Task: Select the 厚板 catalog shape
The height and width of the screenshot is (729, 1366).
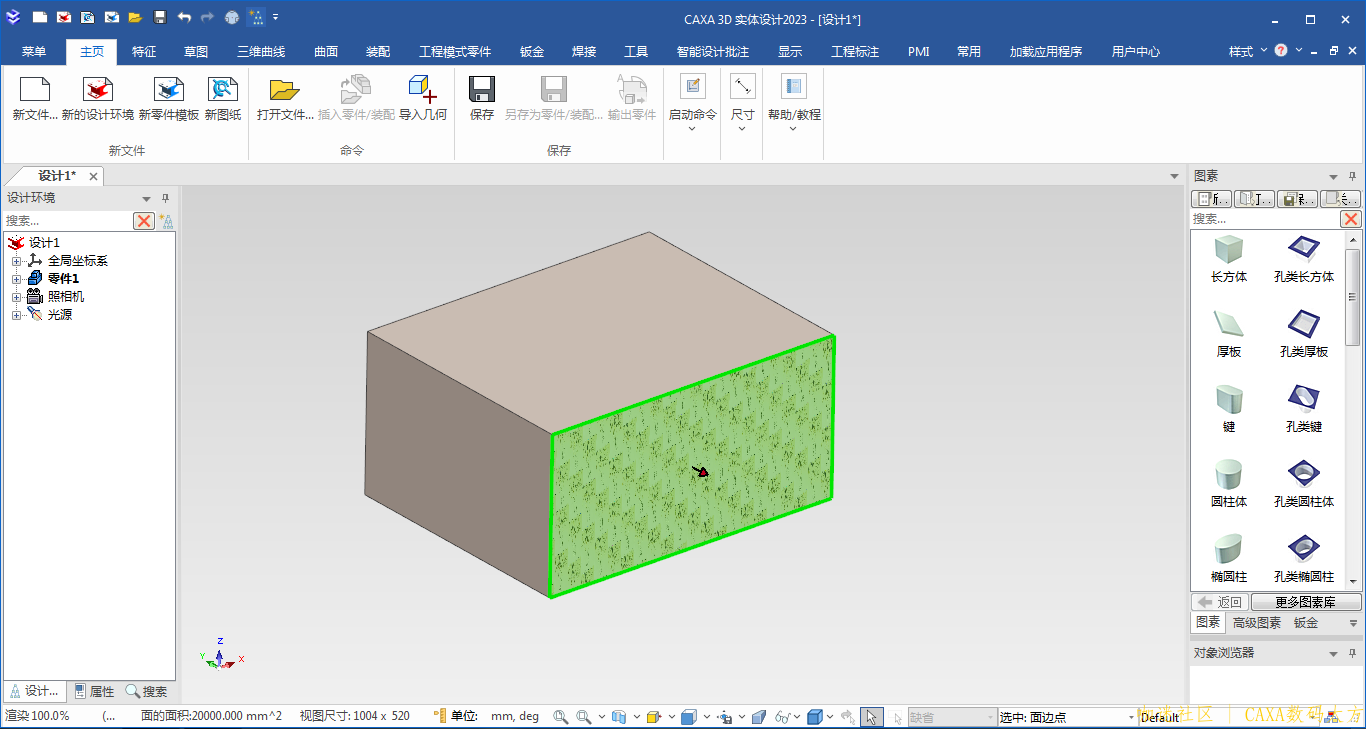Action: (1229, 333)
